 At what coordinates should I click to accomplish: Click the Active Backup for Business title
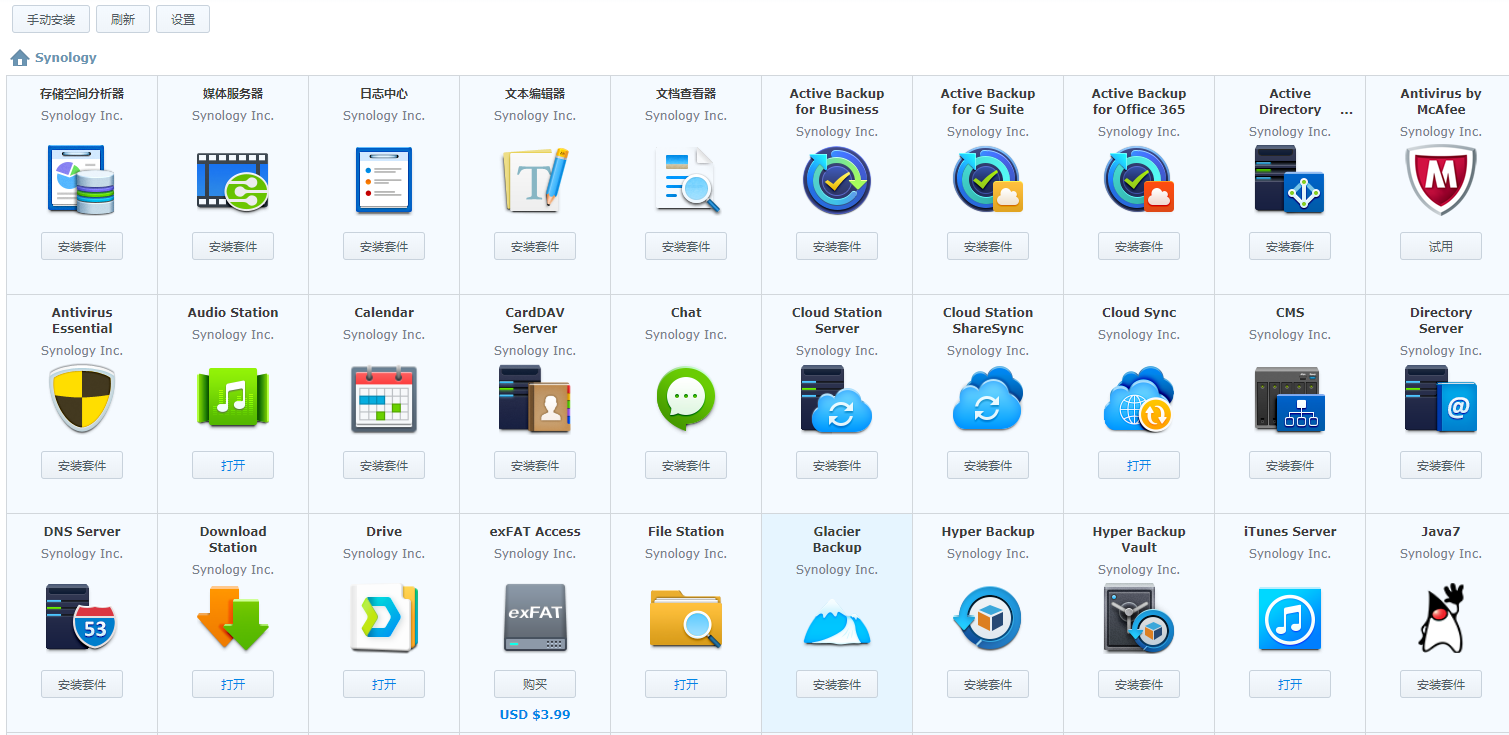pos(837,102)
